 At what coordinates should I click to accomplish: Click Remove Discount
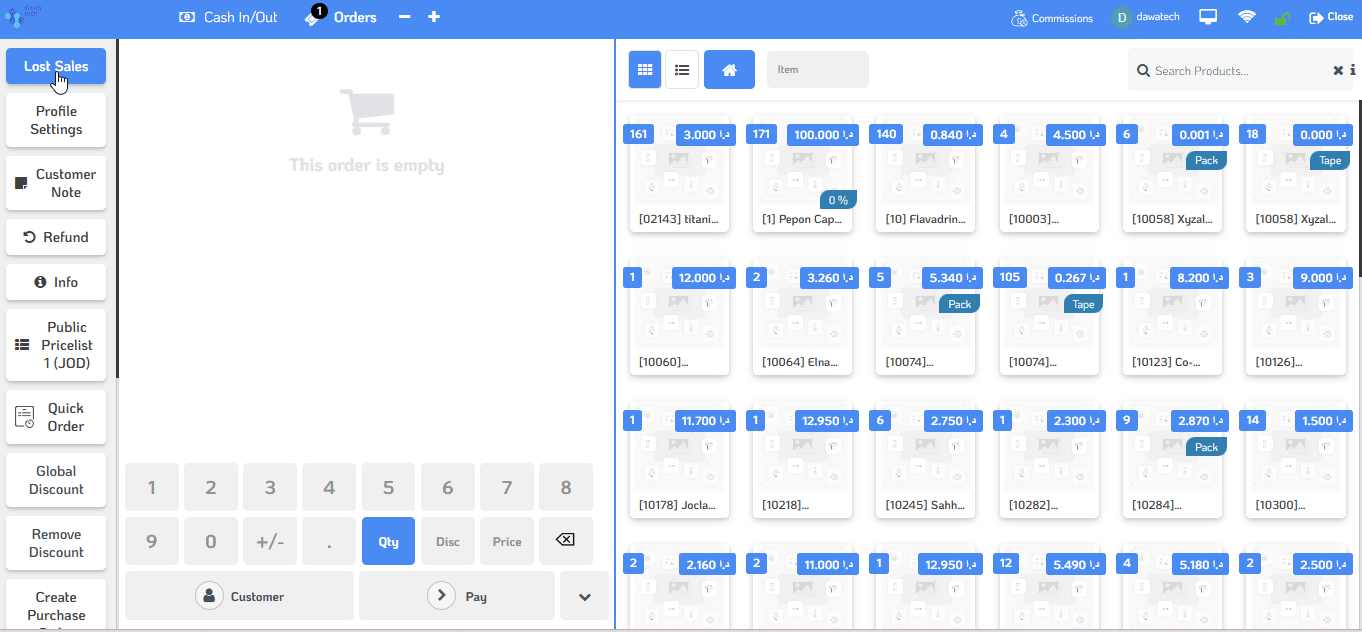tap(56, 543)
